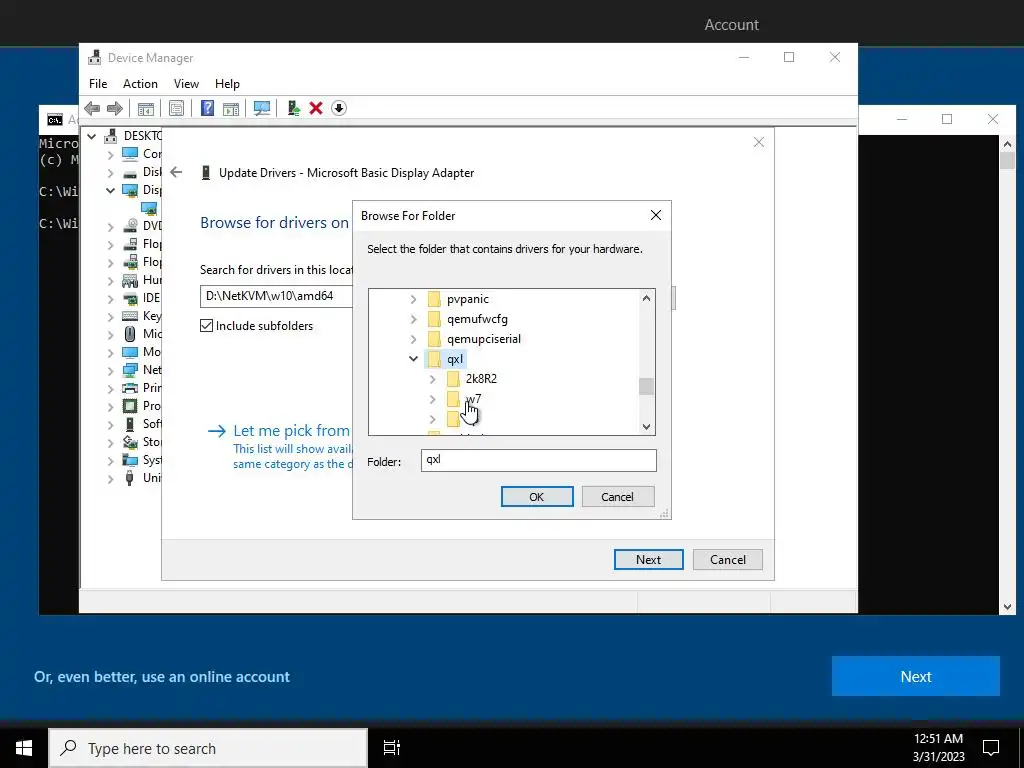This screenshot has height=768, width=1024.
Task: Expand the pvpanic folder
Action: (413, 299)
